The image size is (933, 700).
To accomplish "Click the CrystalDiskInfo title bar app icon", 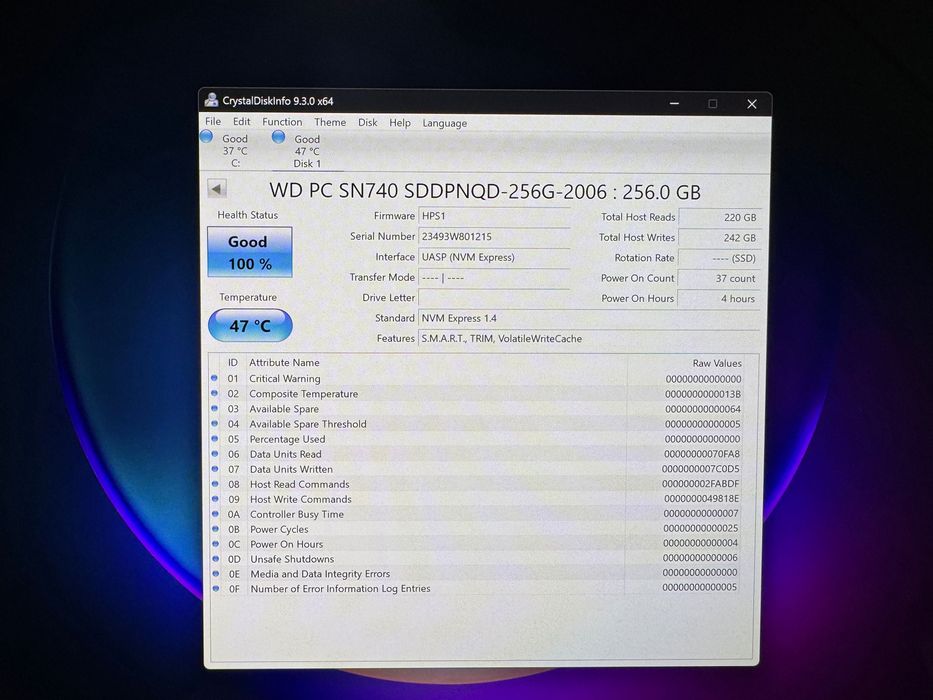I will tap(211, 100).
